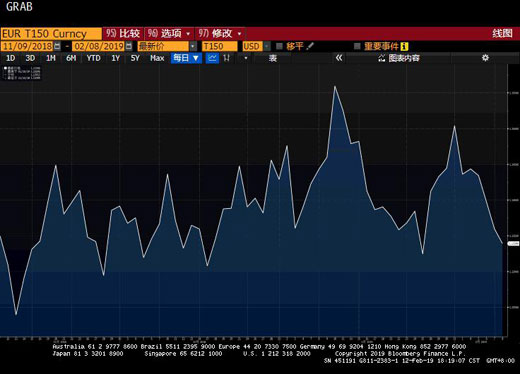This screenshot has height=374, width=520.
Task: Click the current price marker on axis
Action: point(513,244)
